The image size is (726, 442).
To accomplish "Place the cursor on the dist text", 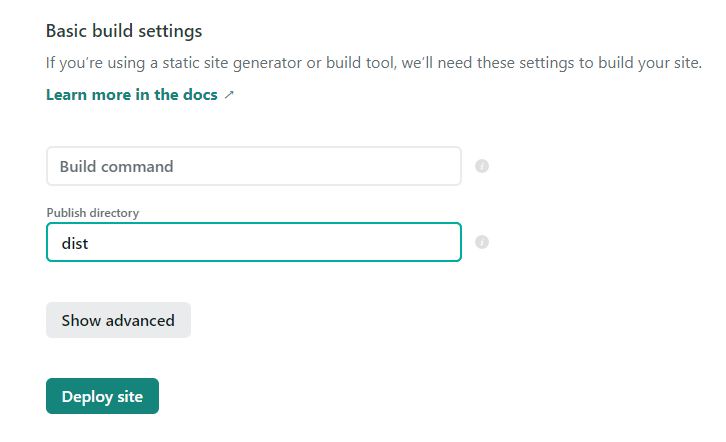I will point(75,243).
